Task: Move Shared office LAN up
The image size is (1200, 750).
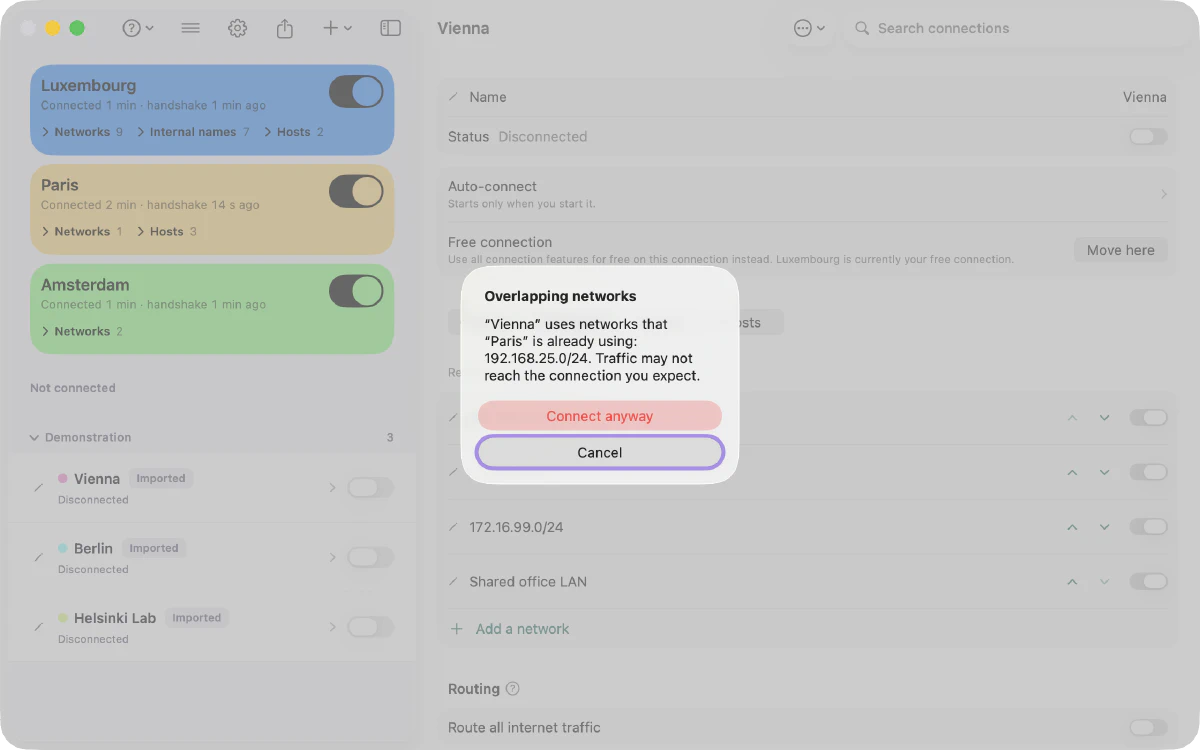Action: (x=1072, y=582)
